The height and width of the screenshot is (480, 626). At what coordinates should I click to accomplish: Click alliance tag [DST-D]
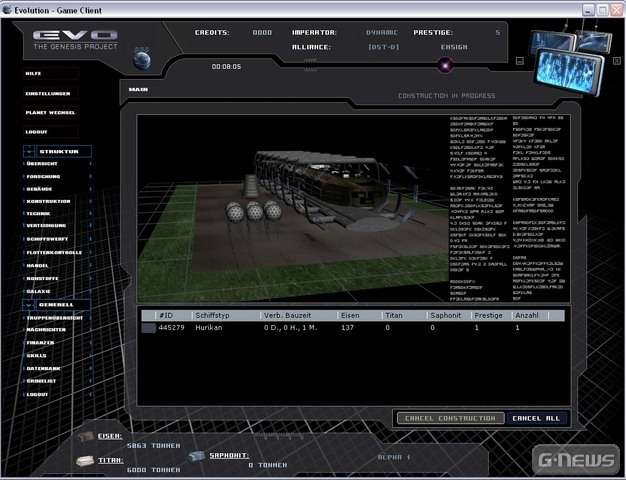[384, 47]
